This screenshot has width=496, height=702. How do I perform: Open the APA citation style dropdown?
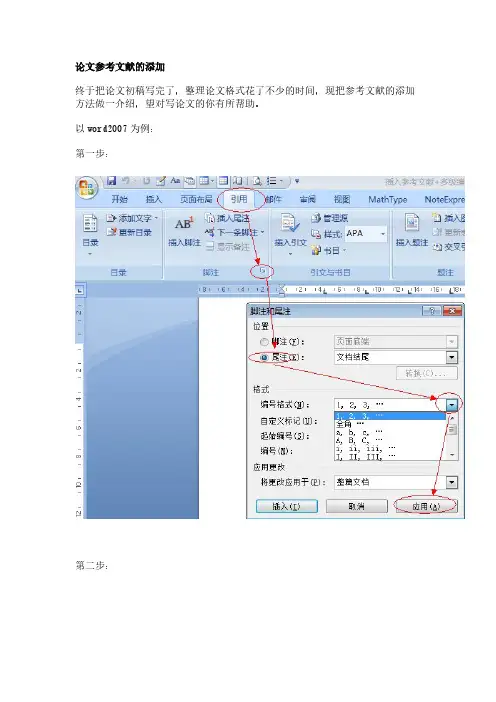[x=383, y=234]
